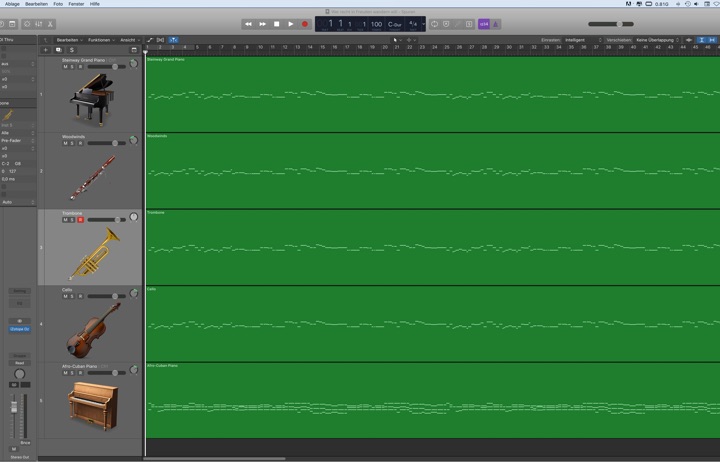Open the Editors scissors icon

pos(51,24)
